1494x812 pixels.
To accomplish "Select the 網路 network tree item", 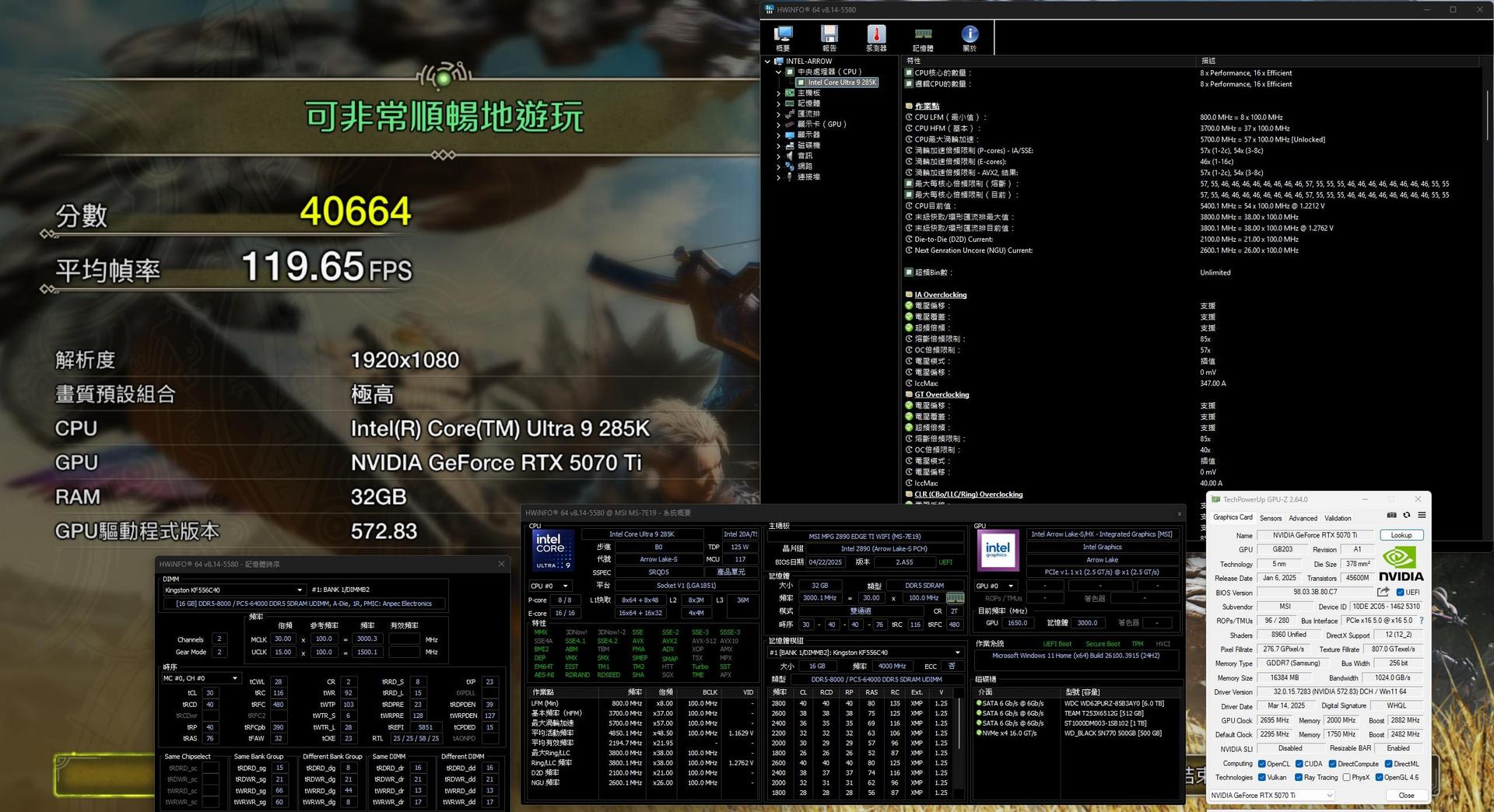I will [x=805, y=166].
